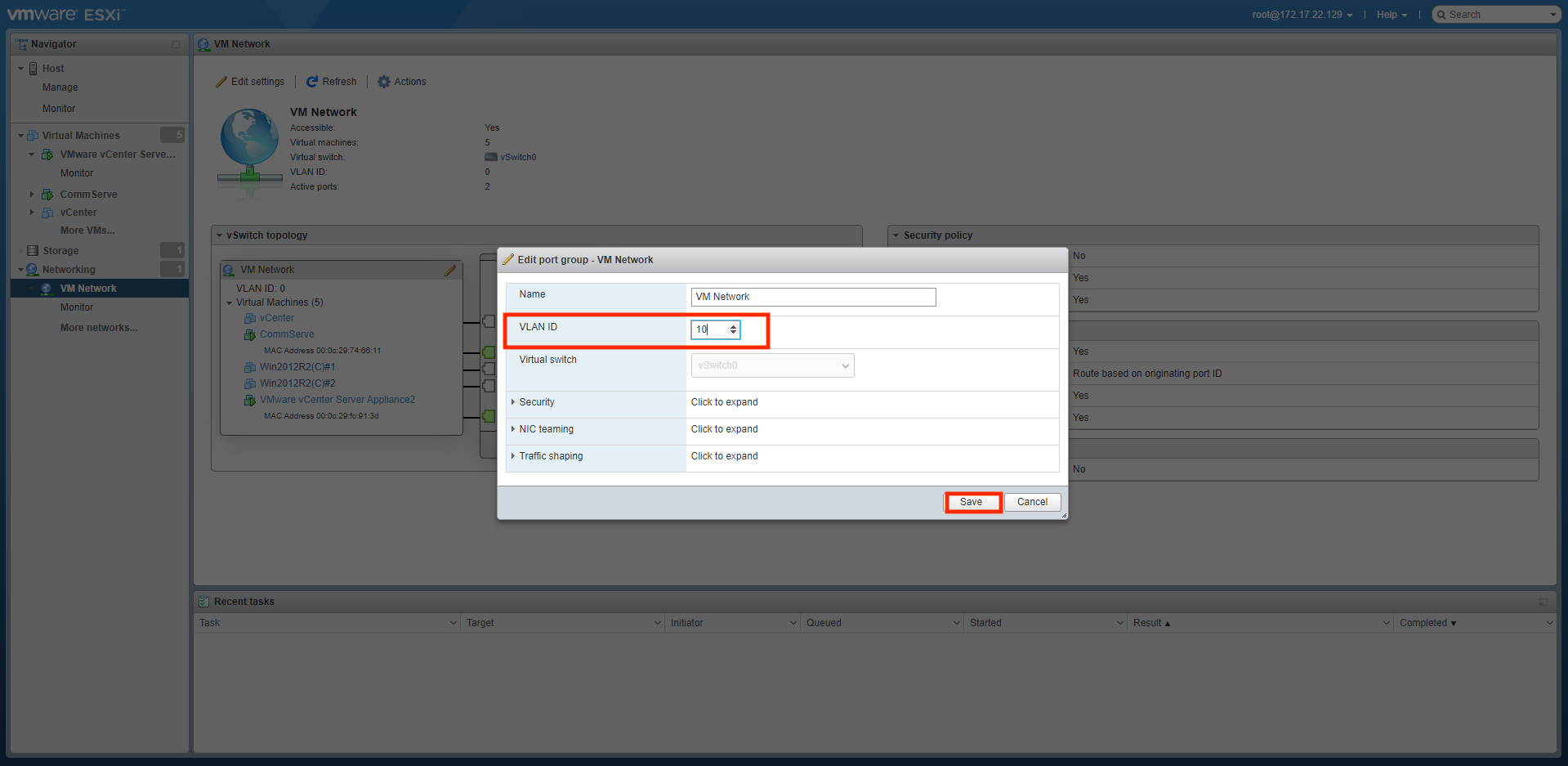Image resolution: width=1568 pixels, height=766 pixels.
Task: Click the Edit settings pencil icon
Action: [x=221, y=82]
